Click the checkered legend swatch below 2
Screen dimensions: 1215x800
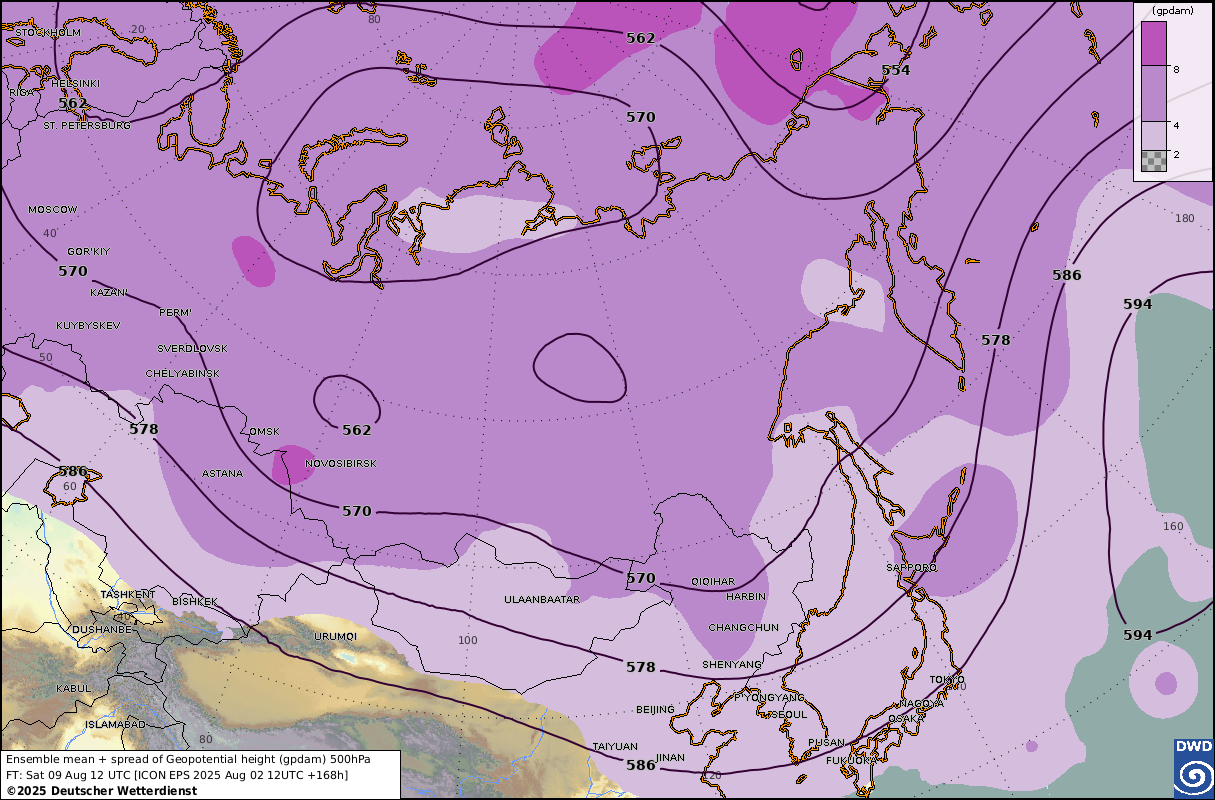pyautogui.click(x=1154, y=160)
